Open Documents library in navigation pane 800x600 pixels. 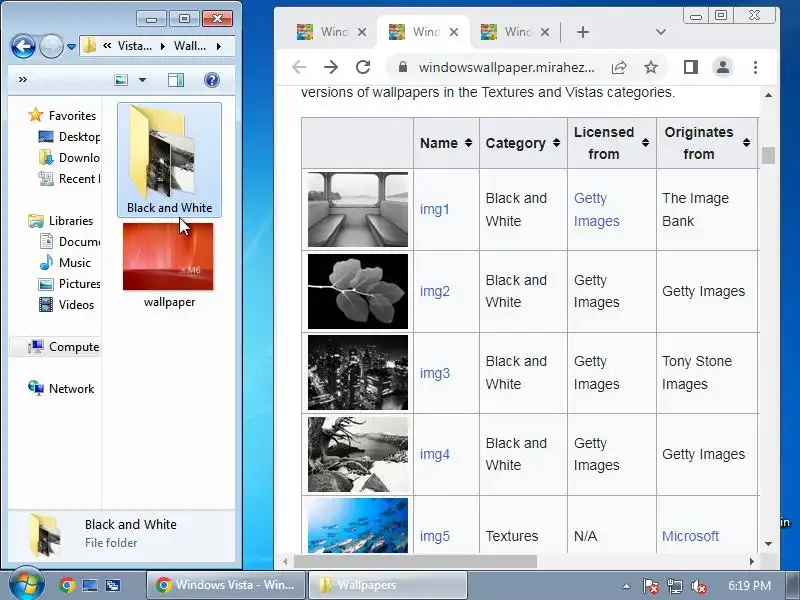tap(69, 241)
